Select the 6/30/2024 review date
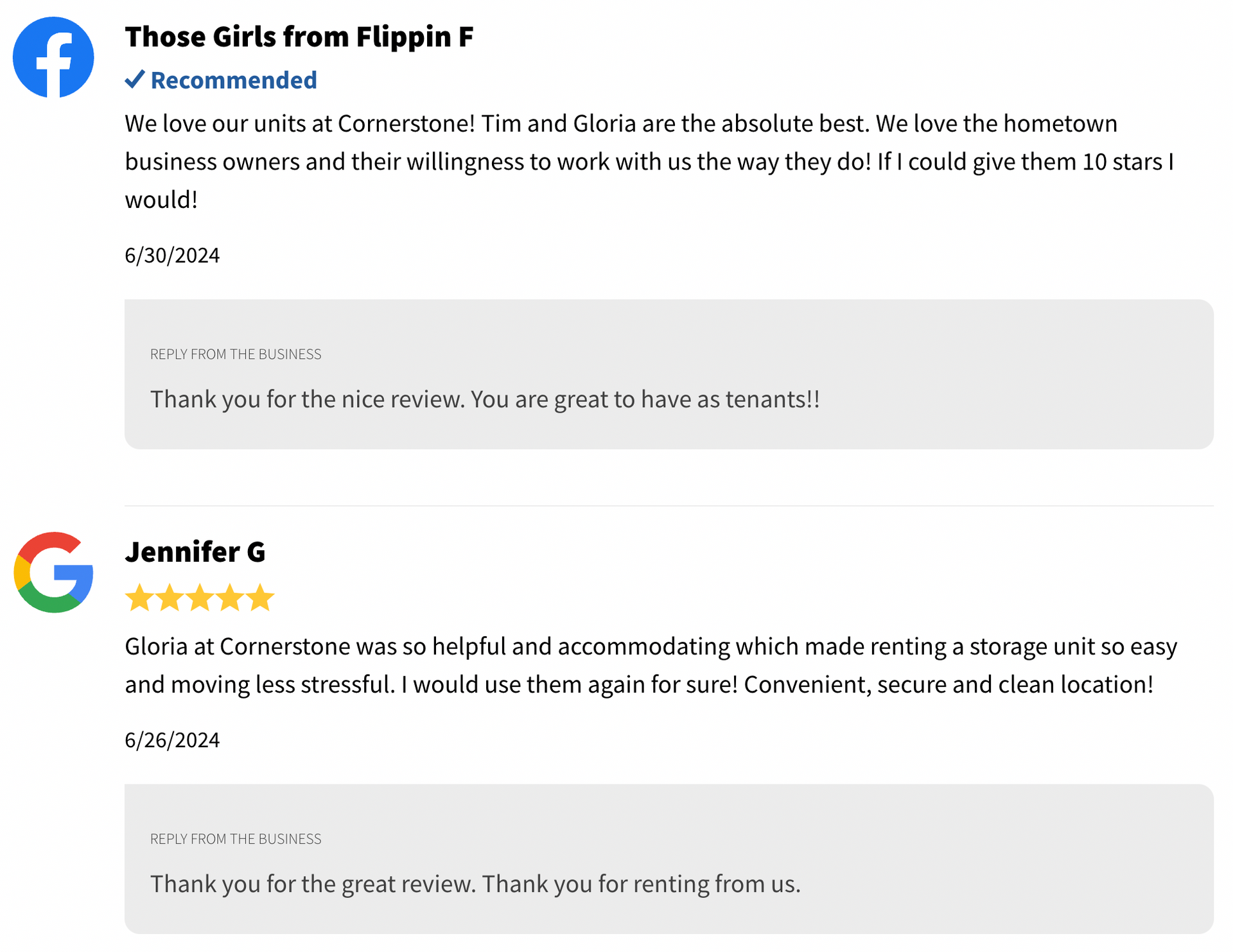Screen dimensions: 1233x952 [172, 255]
